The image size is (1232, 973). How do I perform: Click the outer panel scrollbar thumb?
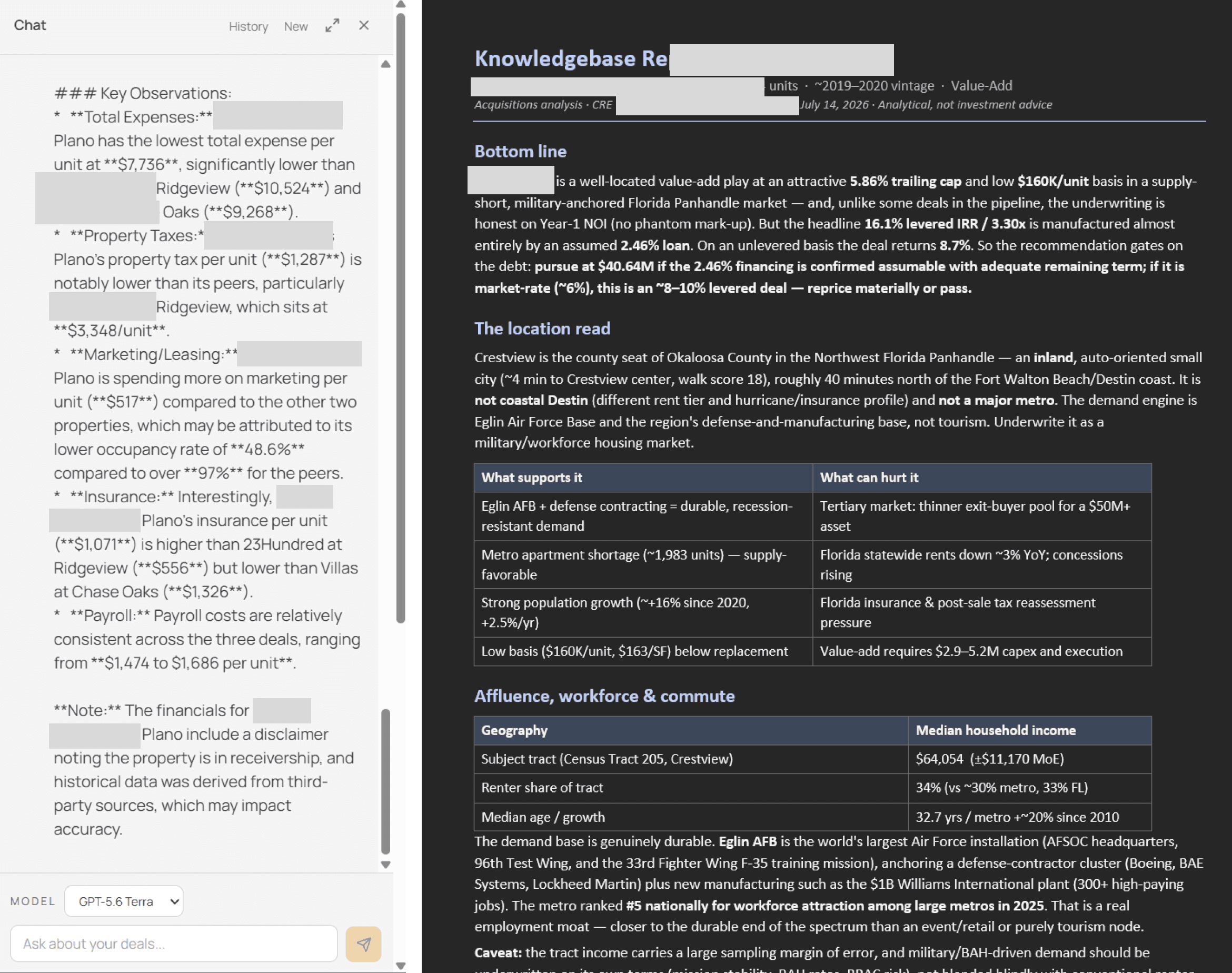(401, 318)
